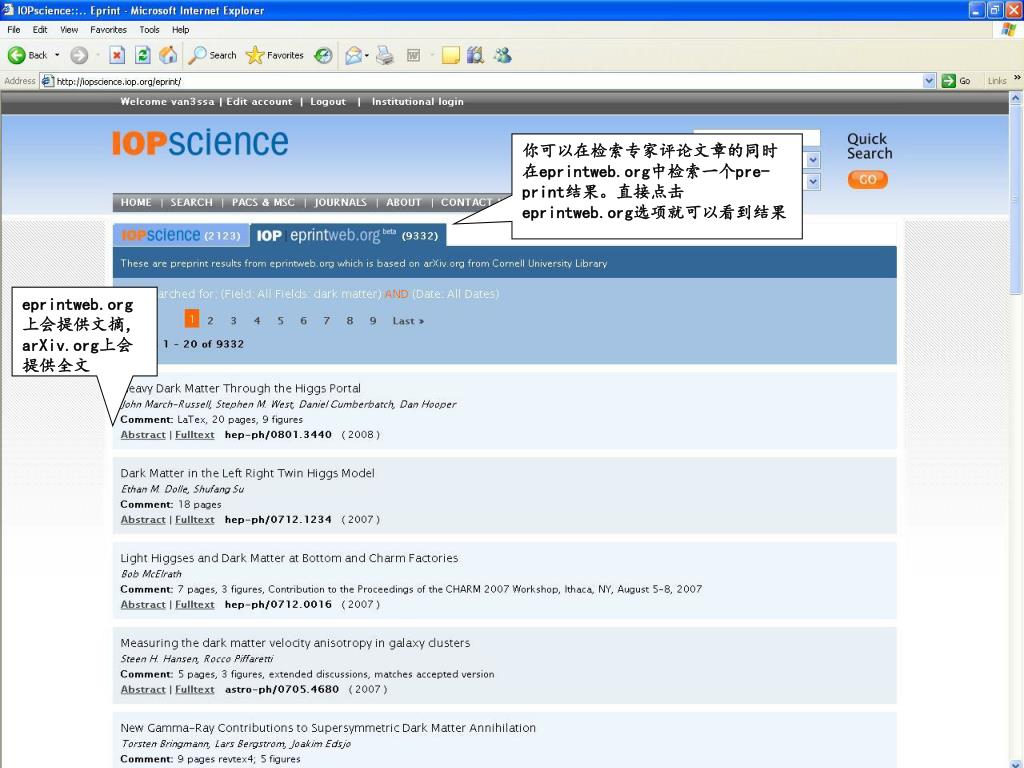
Task: Open Abstract for astro-ph/0705.4680
Action: [x=143, y=690]
